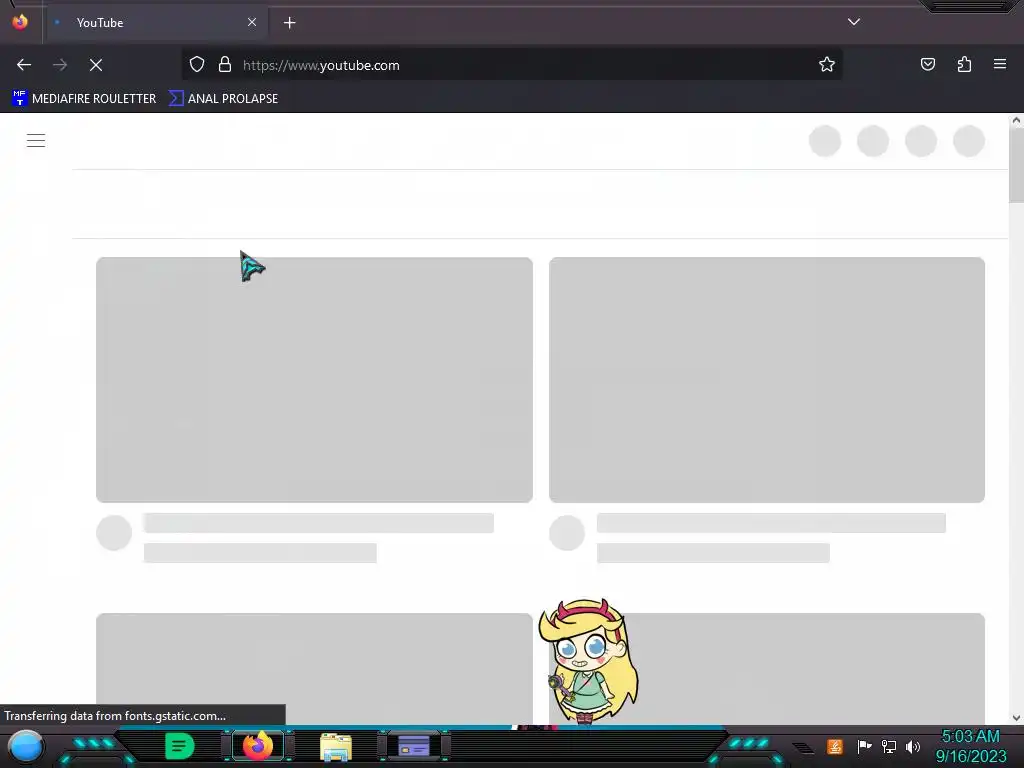Click the forward navigation arrow
The image size is (1024, 768).
60,65
